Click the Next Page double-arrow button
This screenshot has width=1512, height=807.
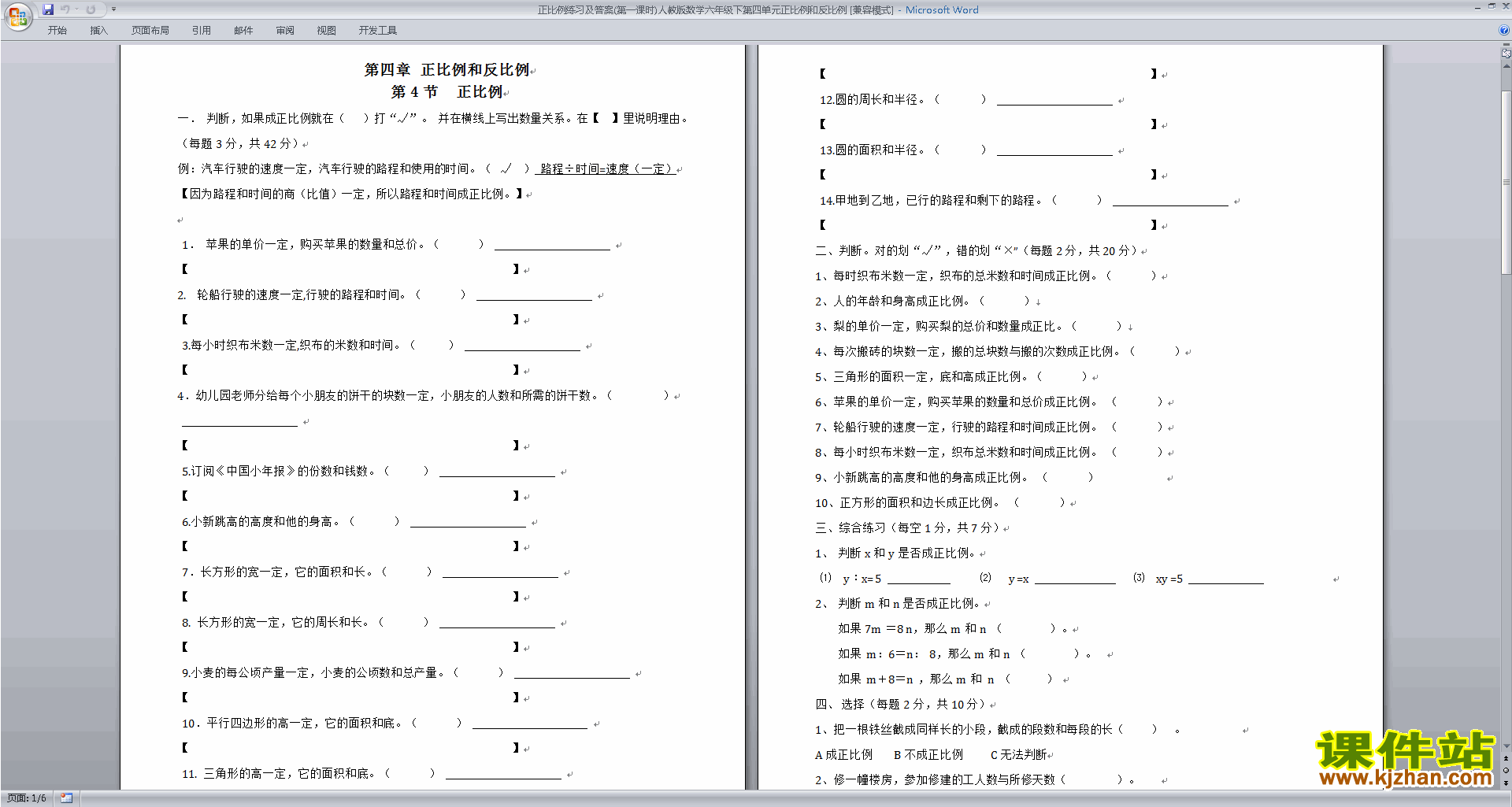pyautogui.click(x=1506, y=782)
